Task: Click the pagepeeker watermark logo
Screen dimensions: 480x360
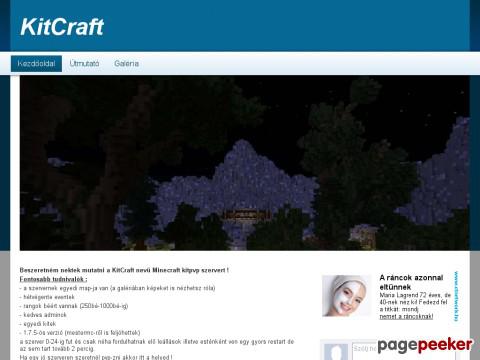Action: click(425, 345)
